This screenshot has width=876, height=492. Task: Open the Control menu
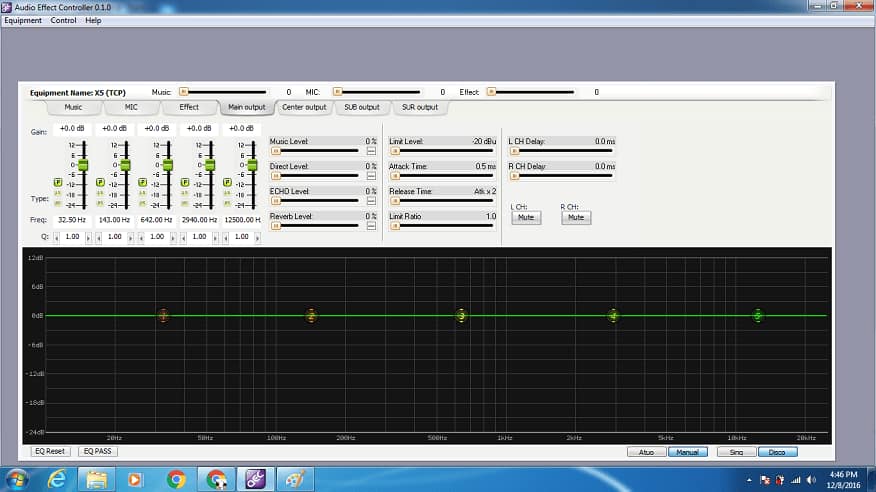point(63,20)
